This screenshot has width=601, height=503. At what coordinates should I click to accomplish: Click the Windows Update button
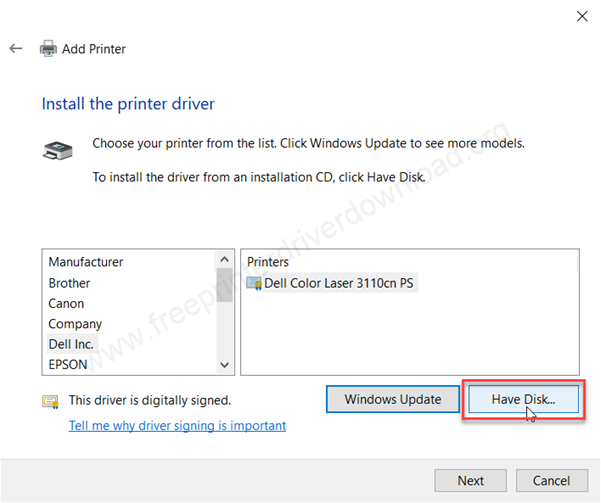392,399
